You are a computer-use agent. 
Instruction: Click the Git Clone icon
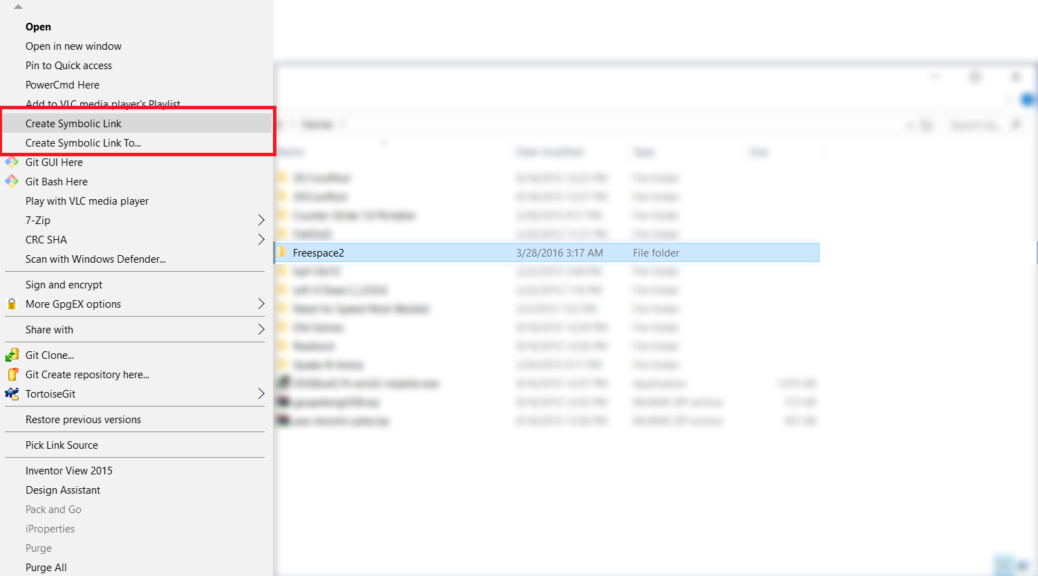pos(12,355)
